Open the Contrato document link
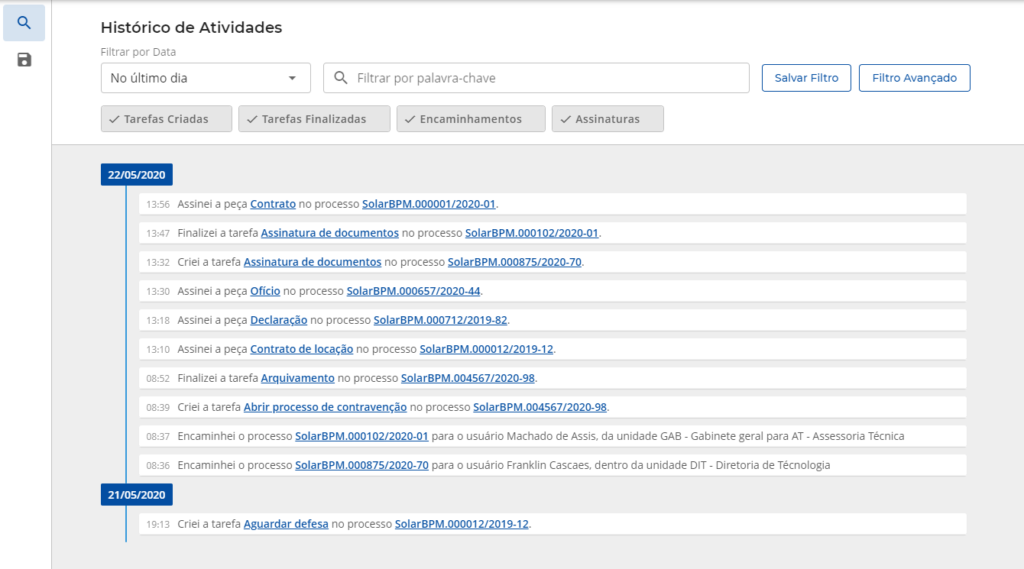Viewport: 1024px width, 569px height. pos(273,204)
